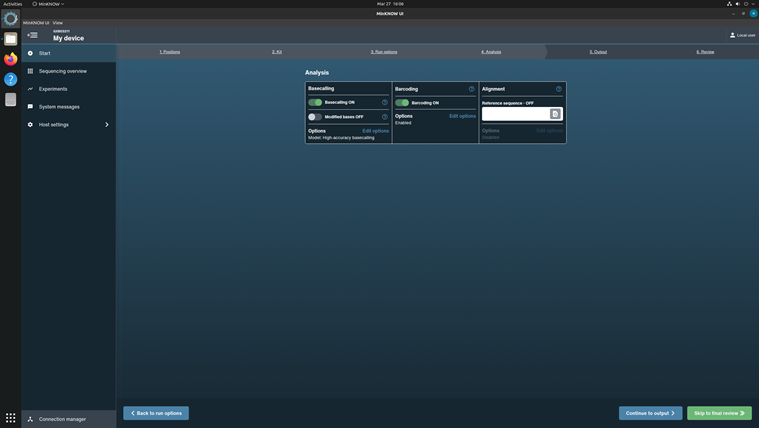Collapse the sidebar with the menu icon
Image resolution: width=759 pixels, height=428 pixels.
(32, 35)
